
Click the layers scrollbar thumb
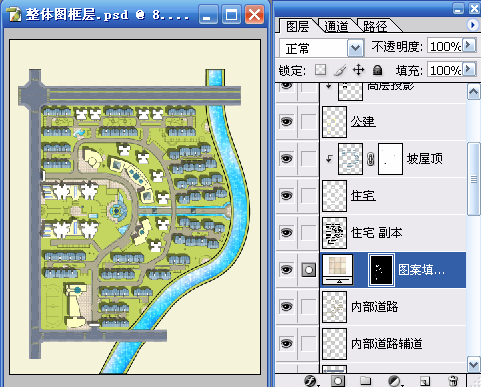coord(474,179)
